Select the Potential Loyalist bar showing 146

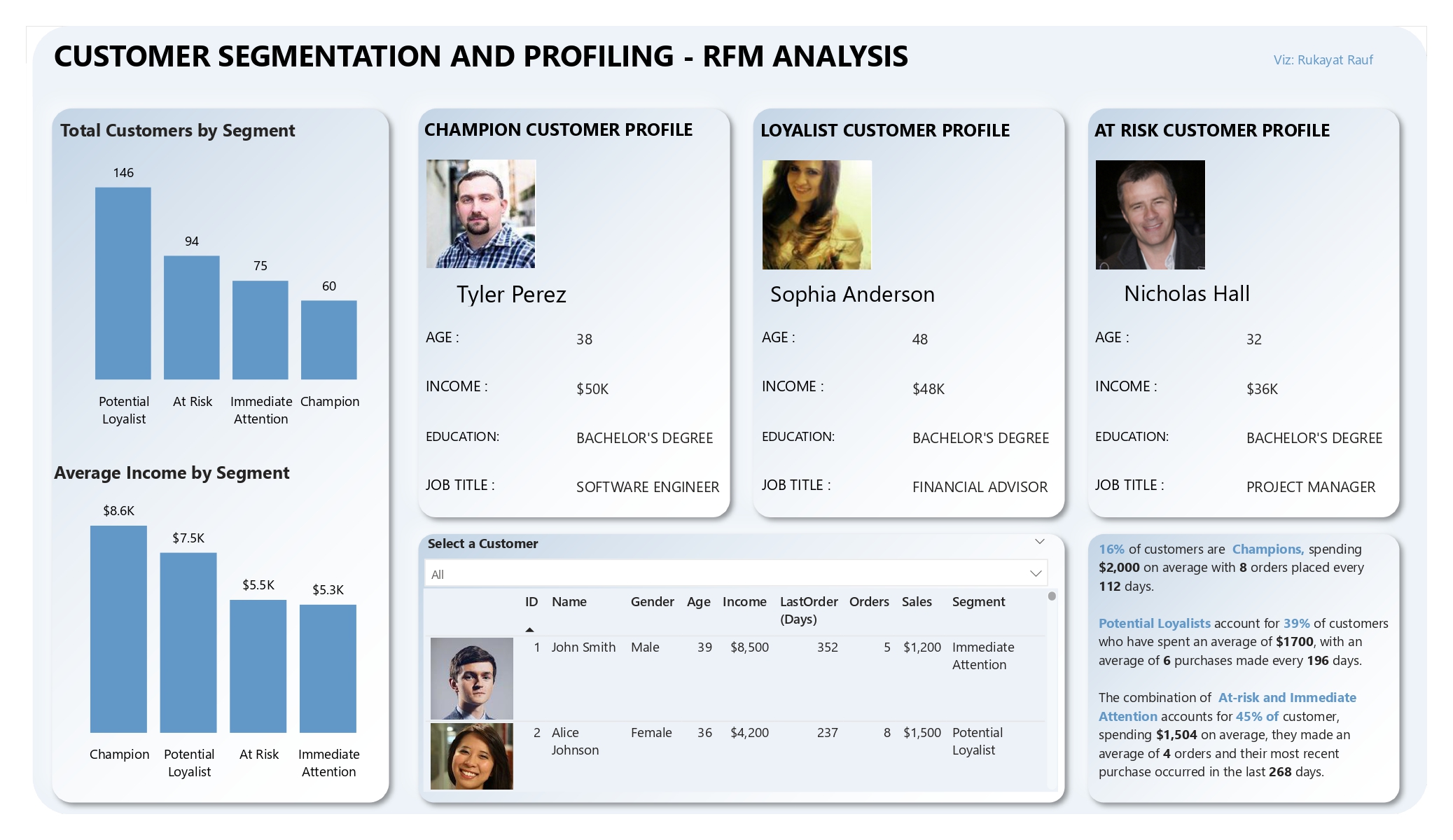(123, 283)
